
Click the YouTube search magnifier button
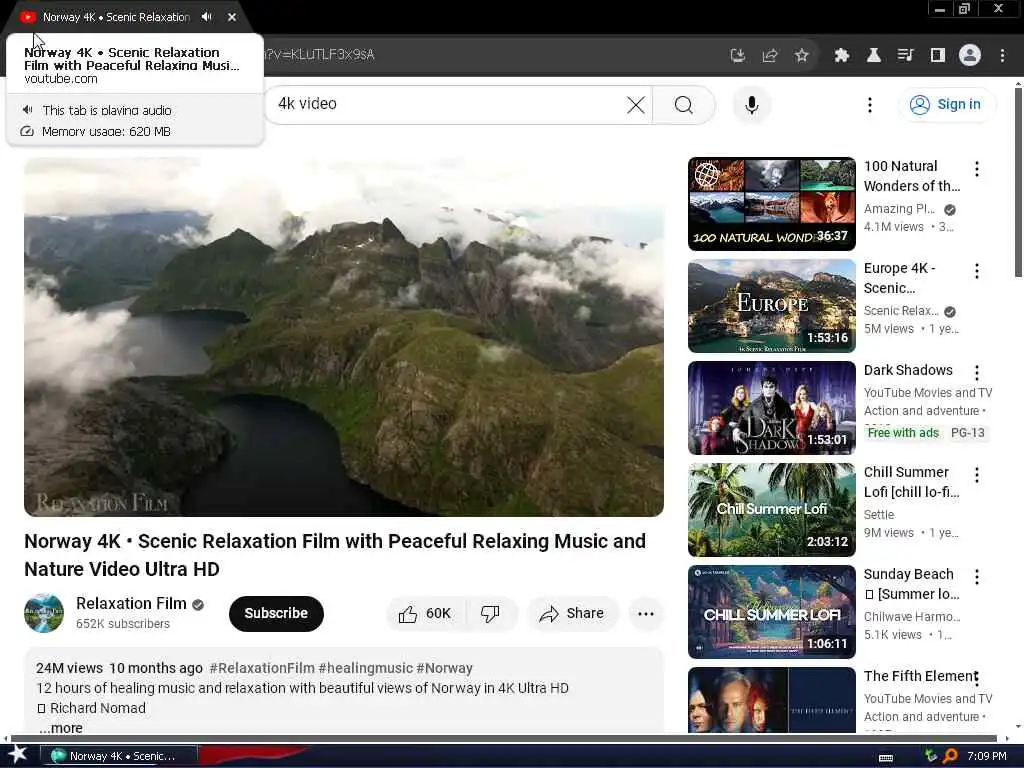684,104
